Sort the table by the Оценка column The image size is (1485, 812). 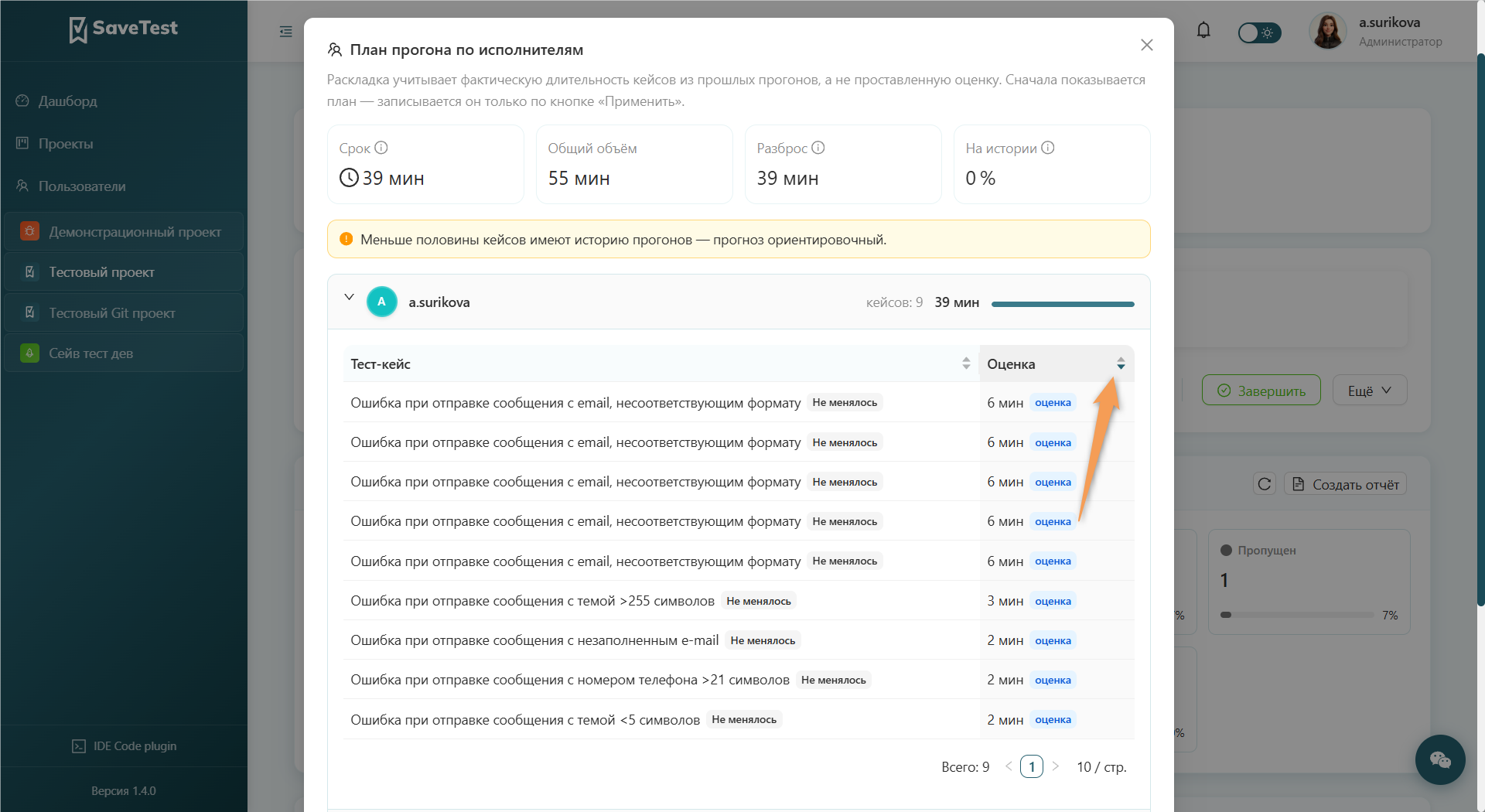pyautogui.click(x=1121, y=363)
